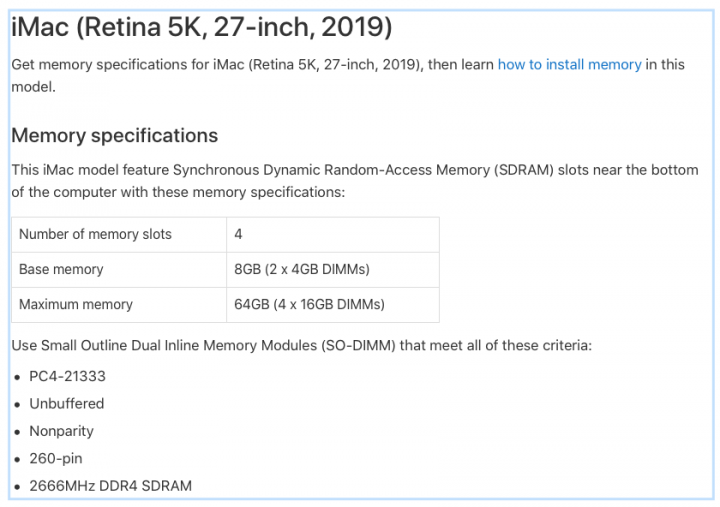720x507 pixels.
Task: Click the 'Number of memory slots' cell
Action: 119,235
